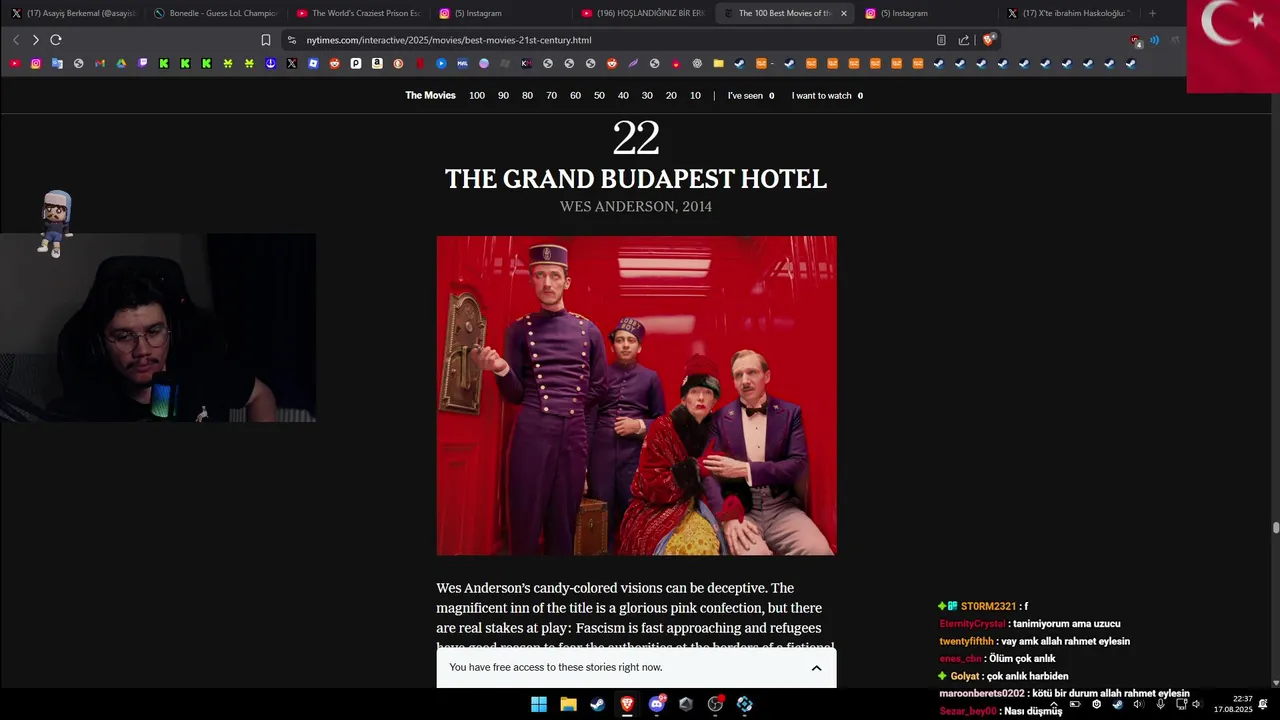The width and height of the screenshot is (1280, 720).
Task: Jump to rank 20 in list
Action: pyautogui.click(x=671, y=96)
